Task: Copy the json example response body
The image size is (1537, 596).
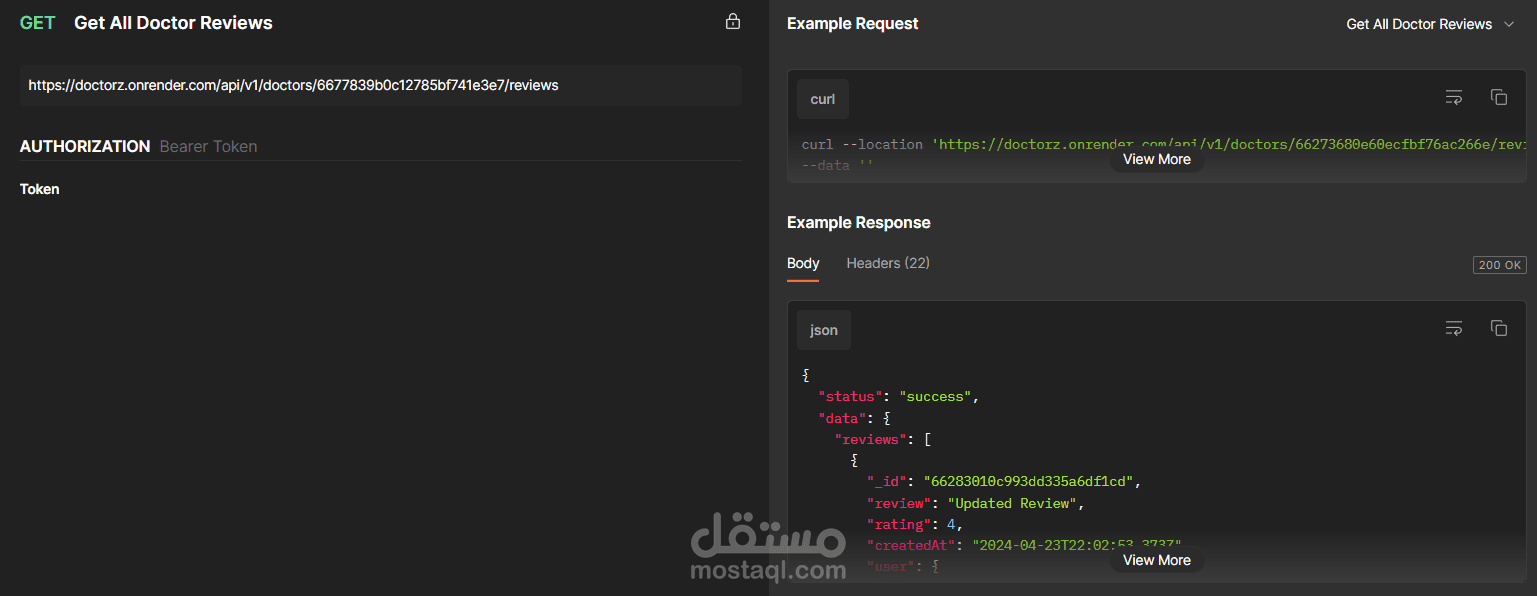Action: pos(1499,328)
